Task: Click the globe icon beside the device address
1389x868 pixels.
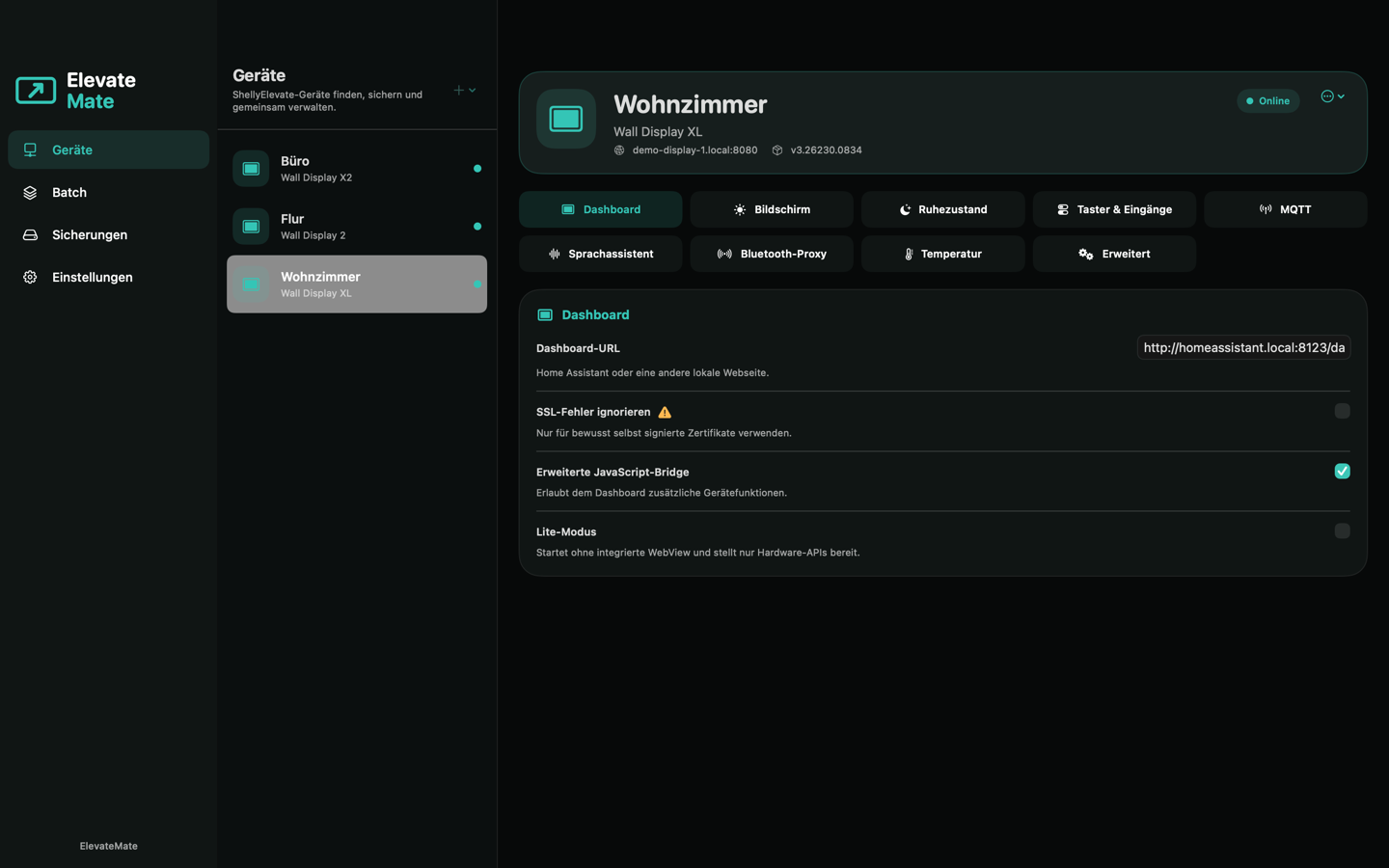Action: pyautogui.click(x=619, y=150)
